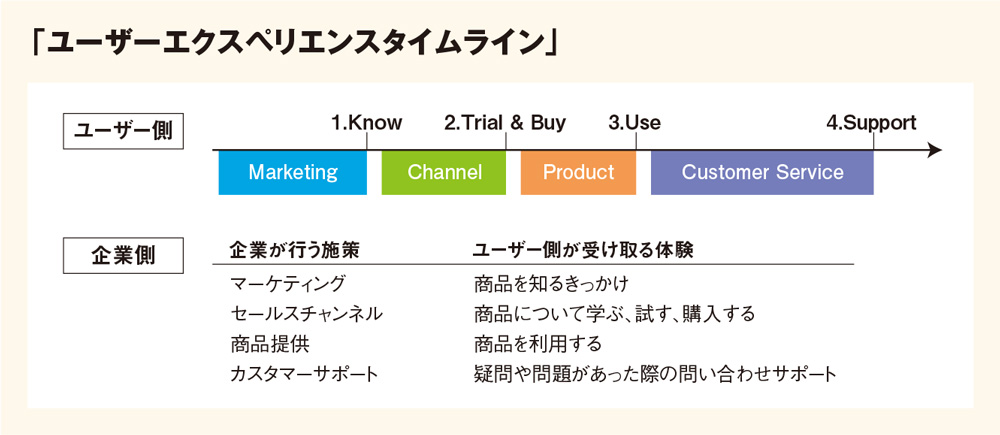Click the ユーザー側 label box
The height and width of the screenshot is (435, 1000).
123,131
